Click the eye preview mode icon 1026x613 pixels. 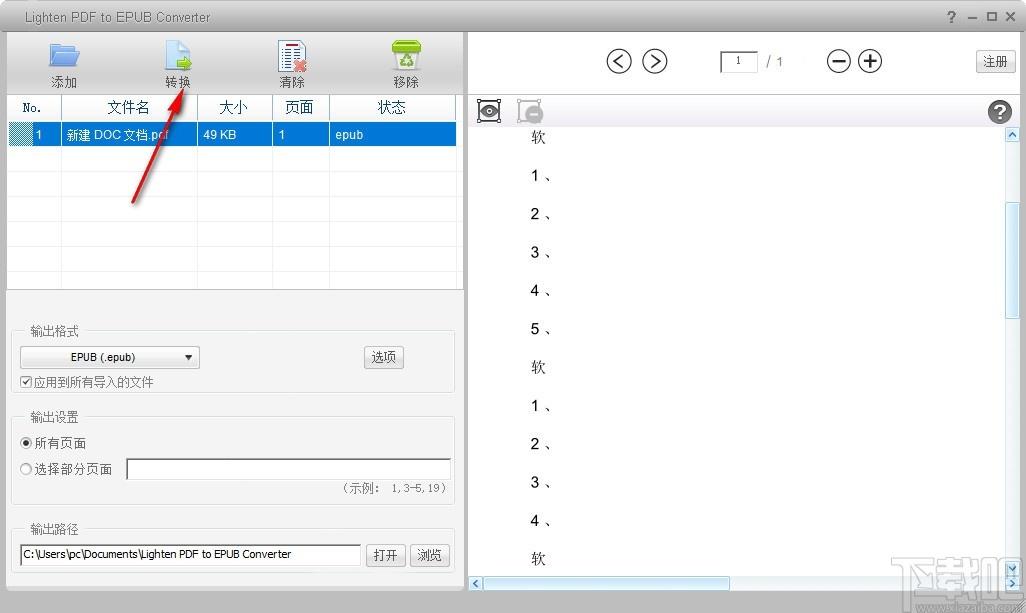(x=489, y=111)
